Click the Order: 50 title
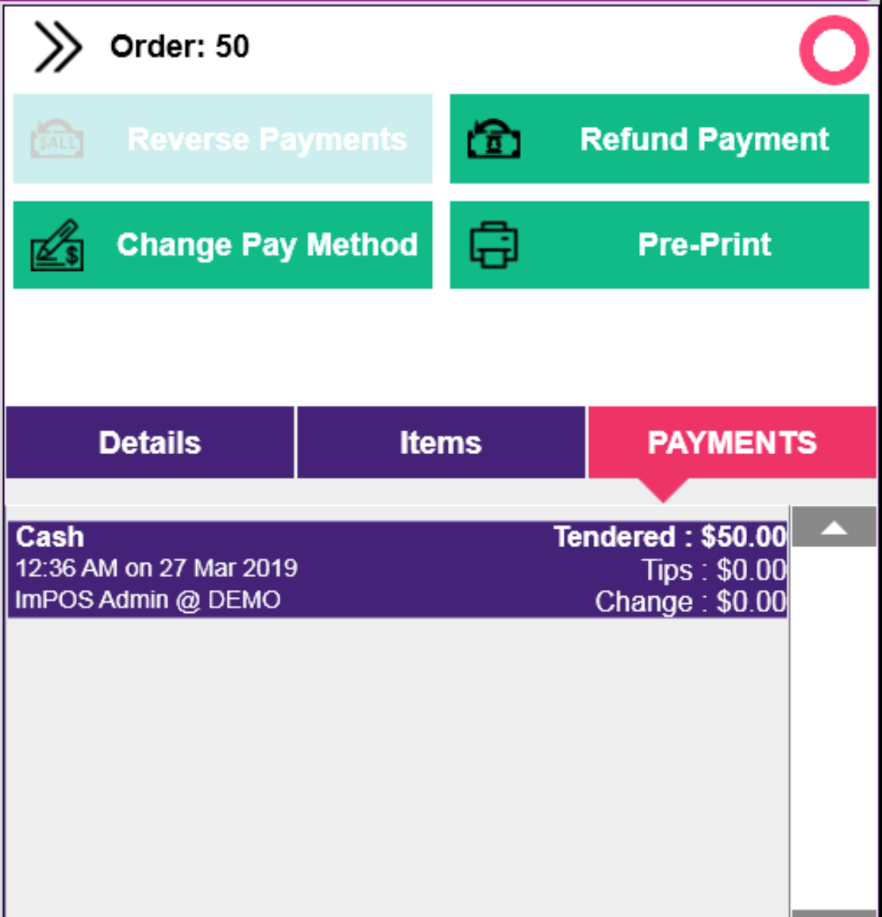This screenshot has width=882, height=917. 180,47
